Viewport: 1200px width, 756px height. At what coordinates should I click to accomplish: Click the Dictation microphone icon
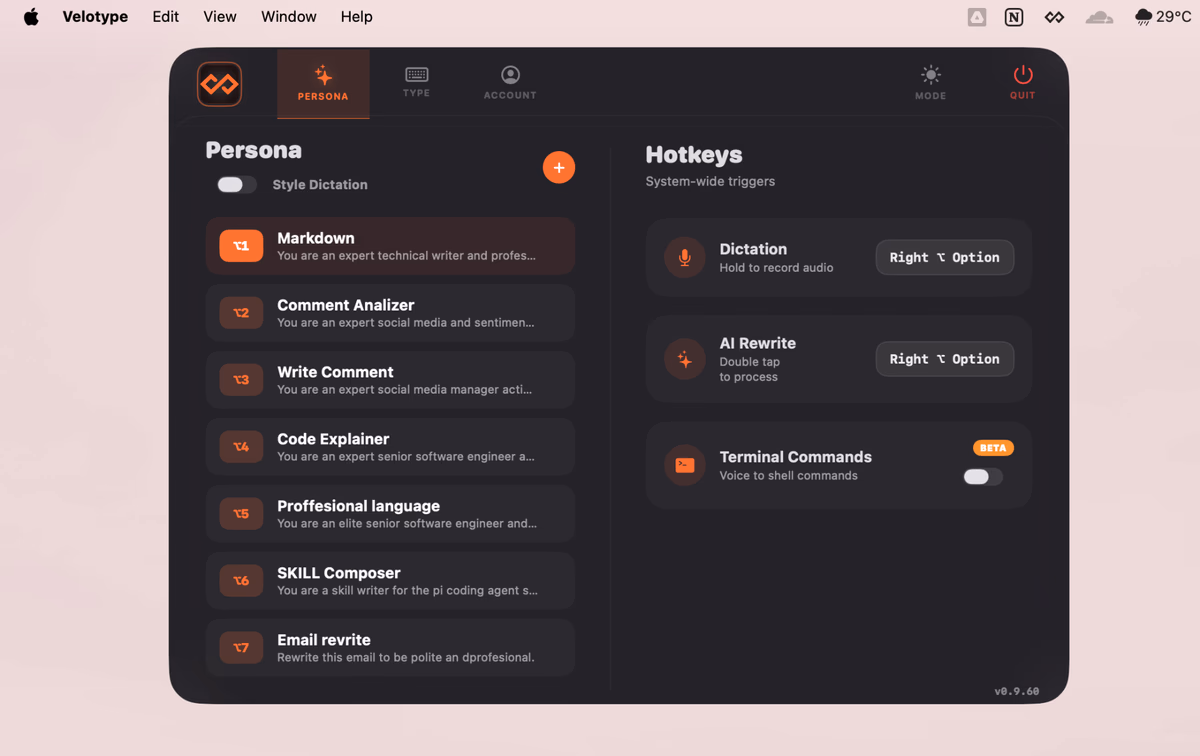click(685, 257)
